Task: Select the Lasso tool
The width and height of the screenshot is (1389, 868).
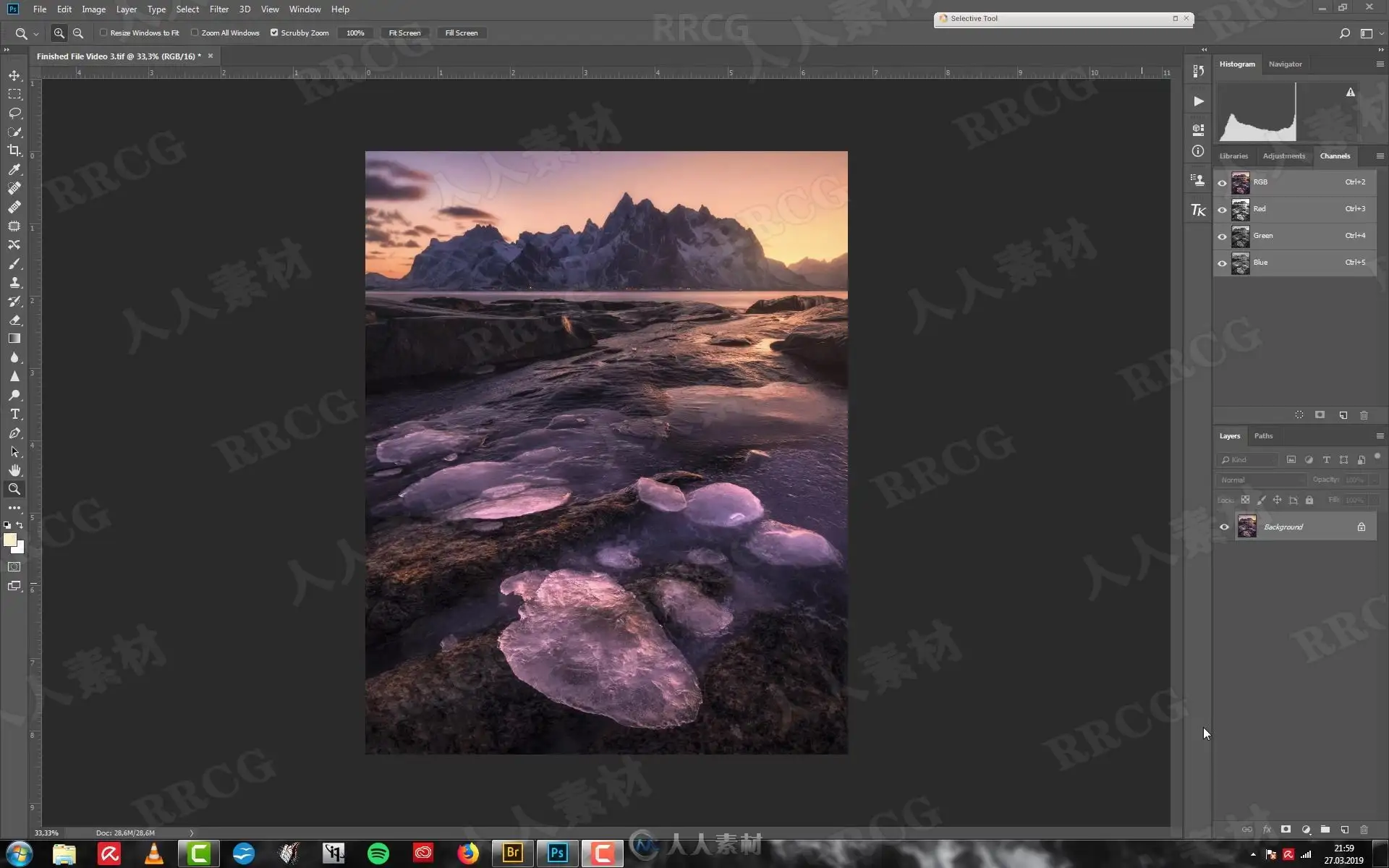Action: coord(14,113)
